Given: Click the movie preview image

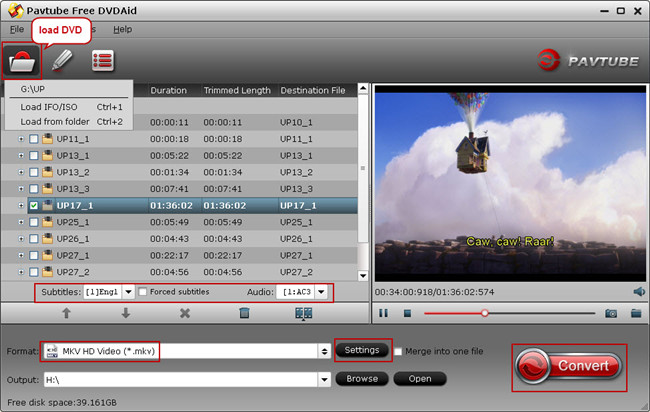Looking at the screenshot, I should [510, 183].
